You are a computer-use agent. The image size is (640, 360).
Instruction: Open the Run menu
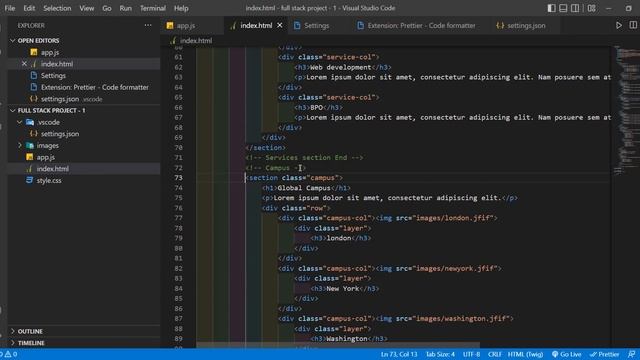point(125,8)
